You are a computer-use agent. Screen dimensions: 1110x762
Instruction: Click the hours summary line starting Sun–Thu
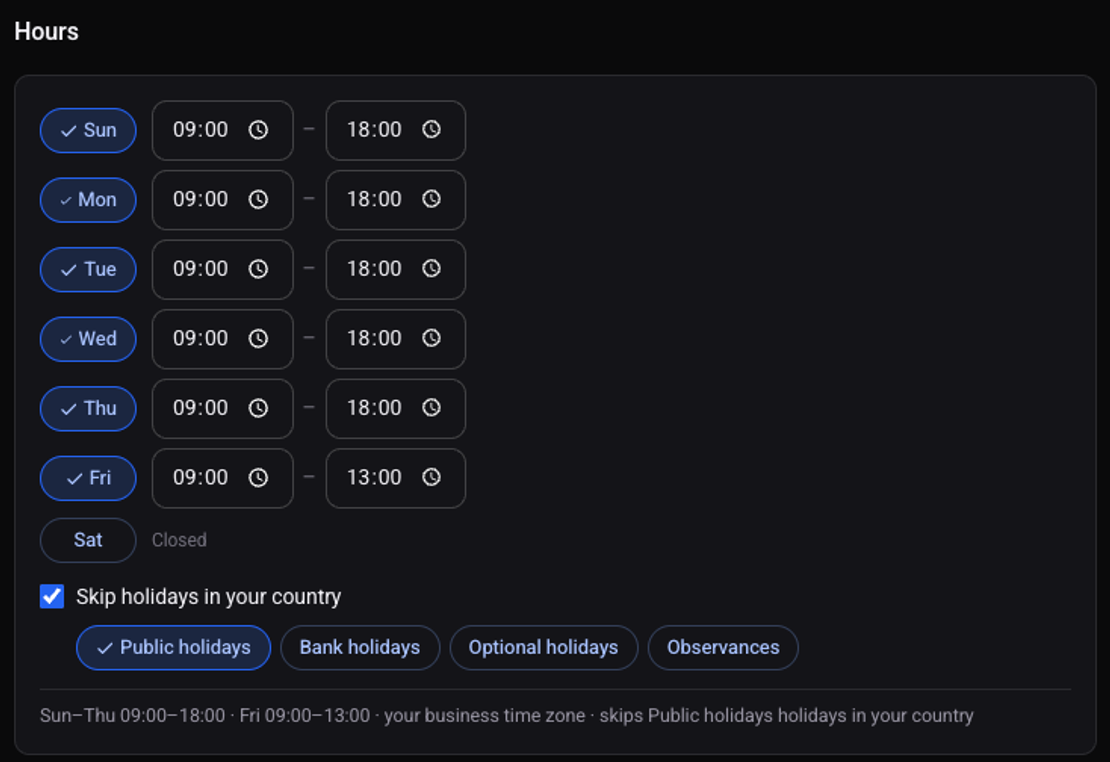pyautogui.click(x=506, y=716)
